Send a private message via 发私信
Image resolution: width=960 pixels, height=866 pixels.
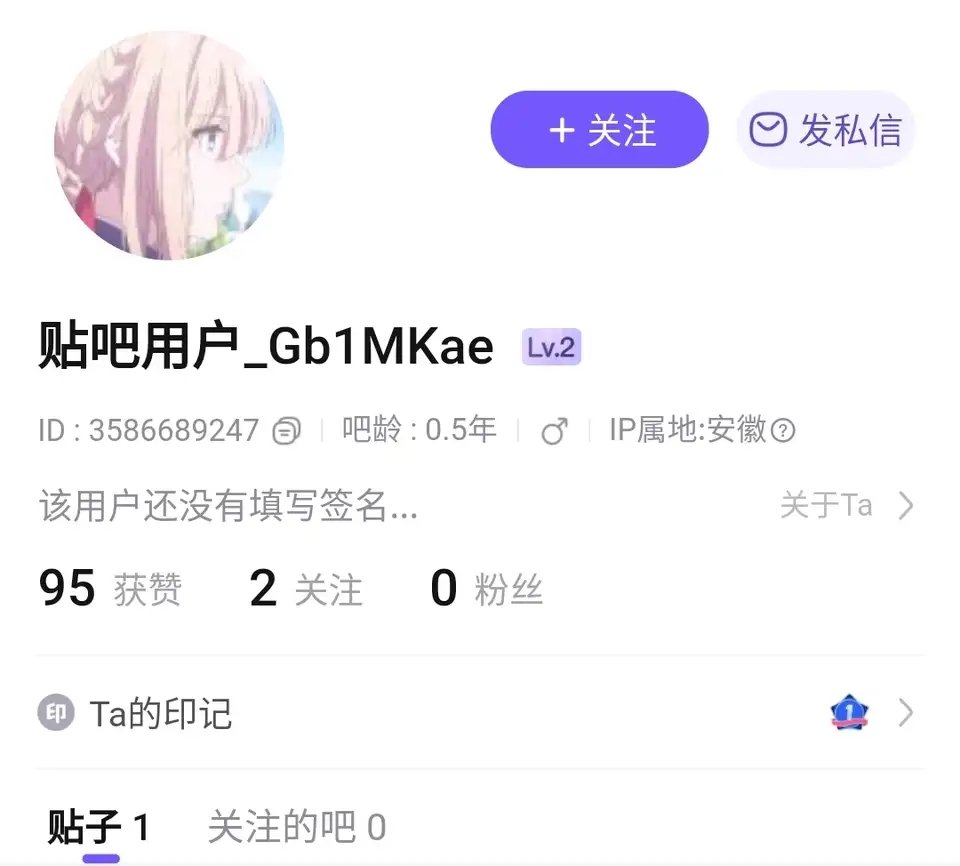click(x=825, y=129)
